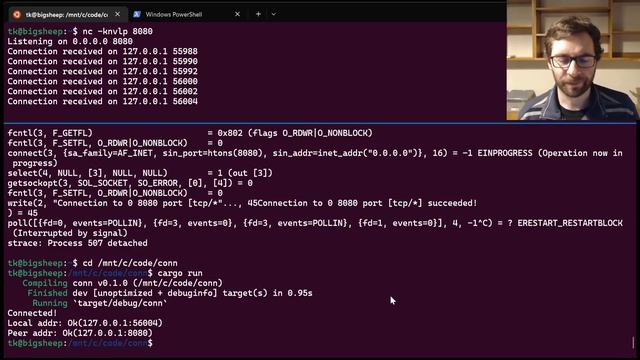Image resolution: width=640 pixels, height=360 pixels.
Task: Click the PowerShell icon on second tab
Action: 137,14
